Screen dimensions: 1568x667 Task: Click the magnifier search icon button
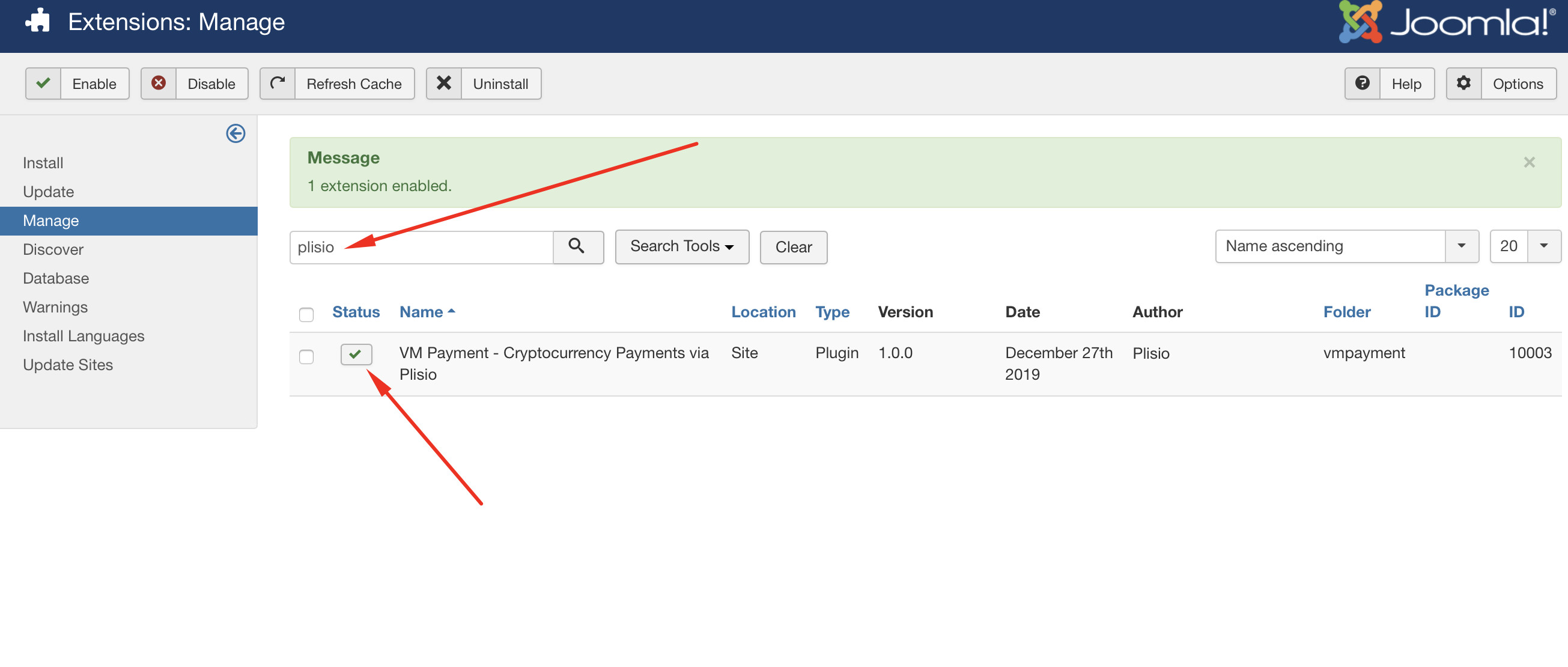click(578, 247)
